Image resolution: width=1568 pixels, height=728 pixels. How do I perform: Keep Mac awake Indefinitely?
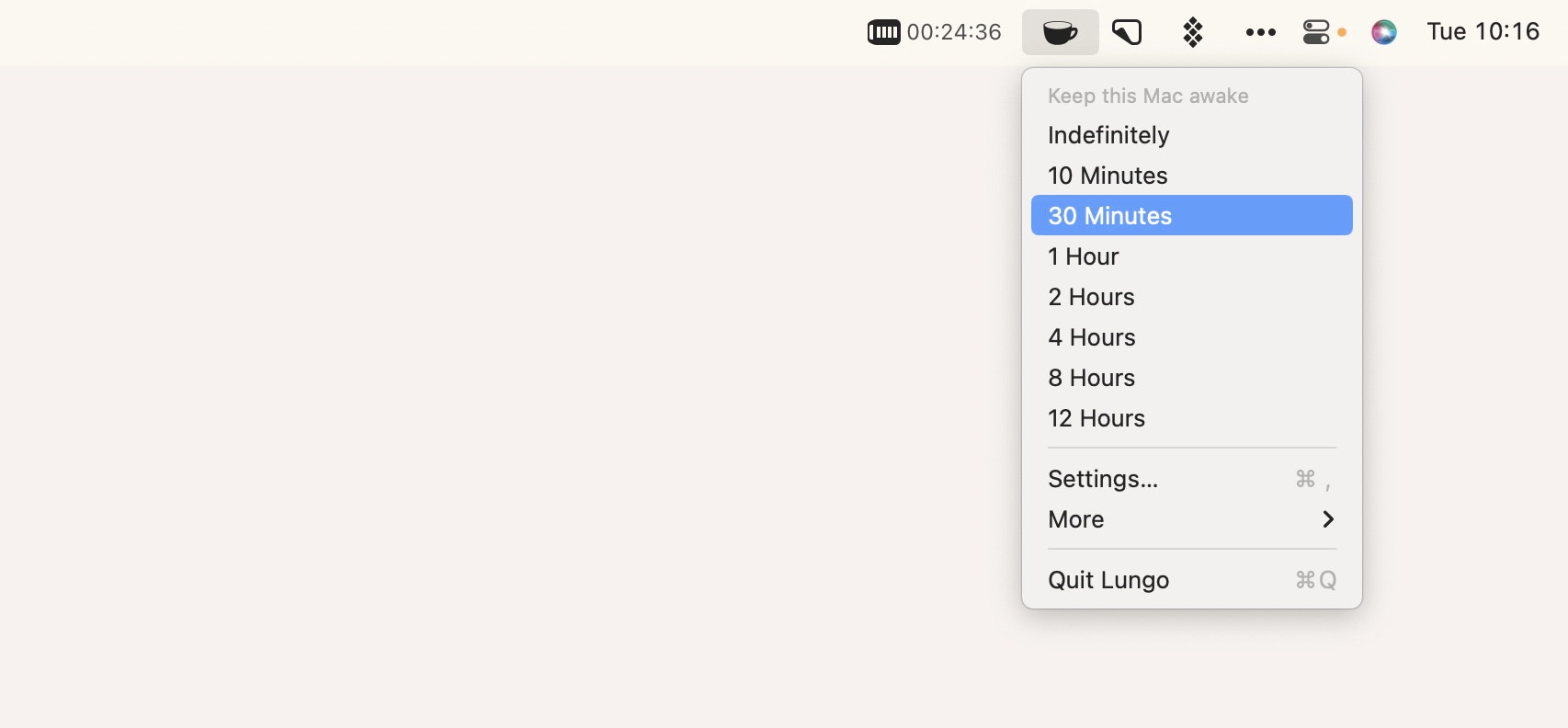click(x=1192, y=135)
